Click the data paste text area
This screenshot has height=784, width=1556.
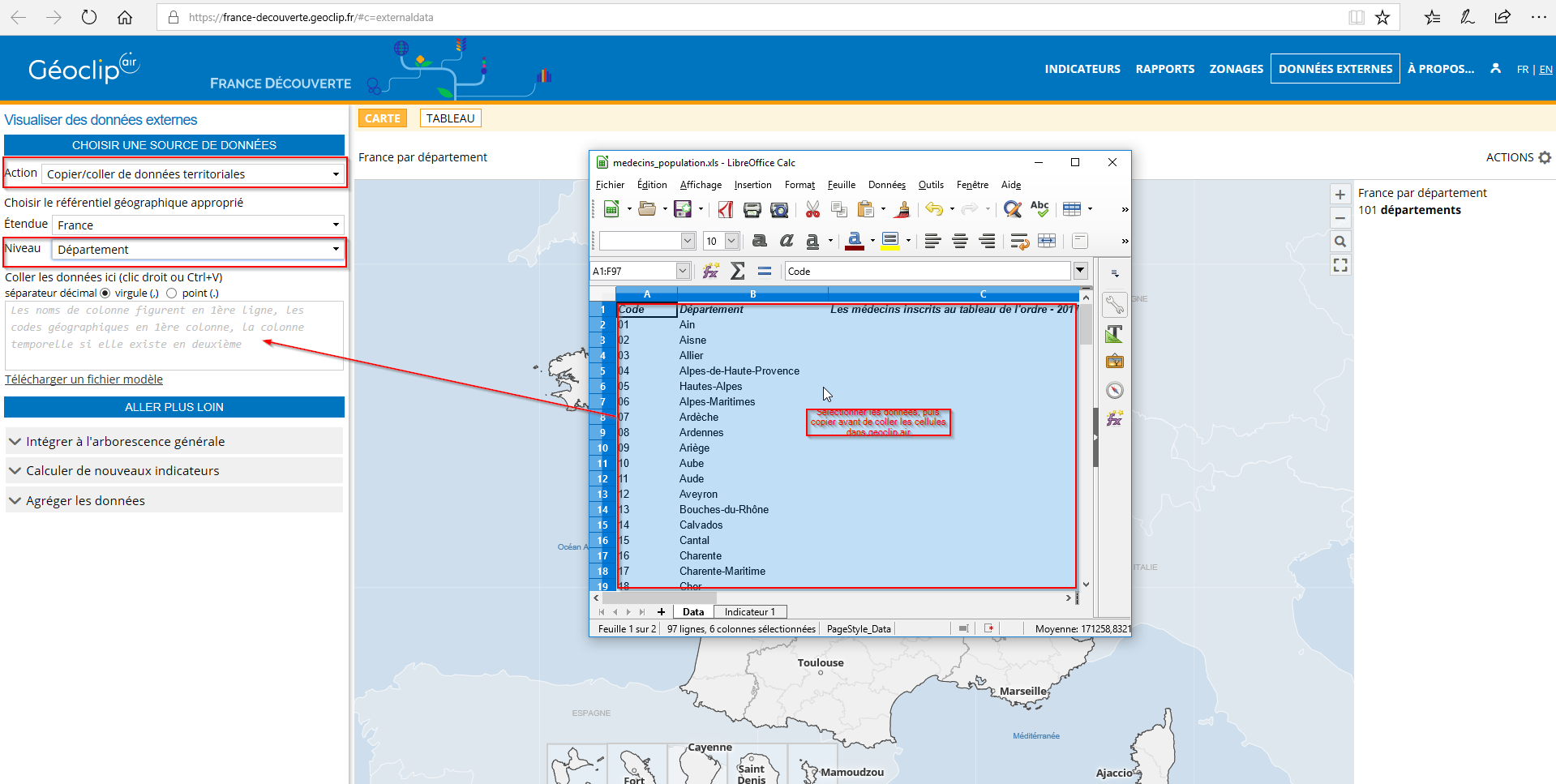pos(174,336)
